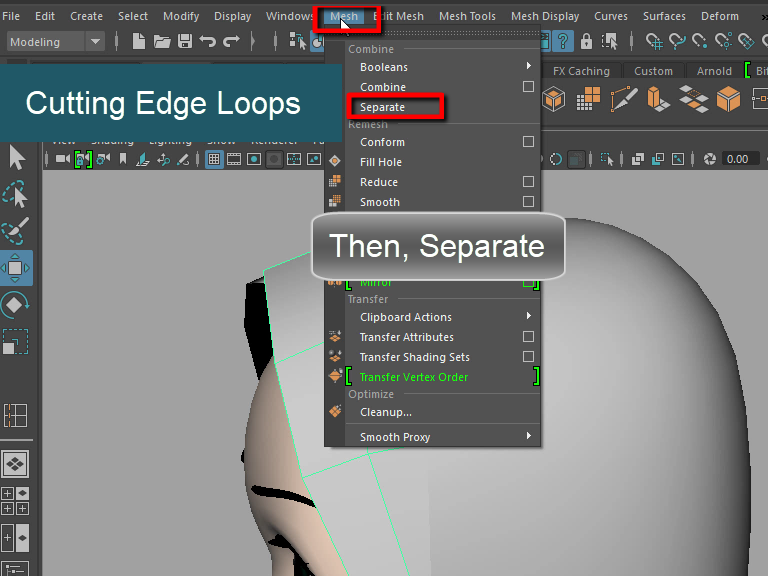This screenshot has width=768, height=576.
Task: Open the Modeling menu set dropdown
Action: [55, 41]
